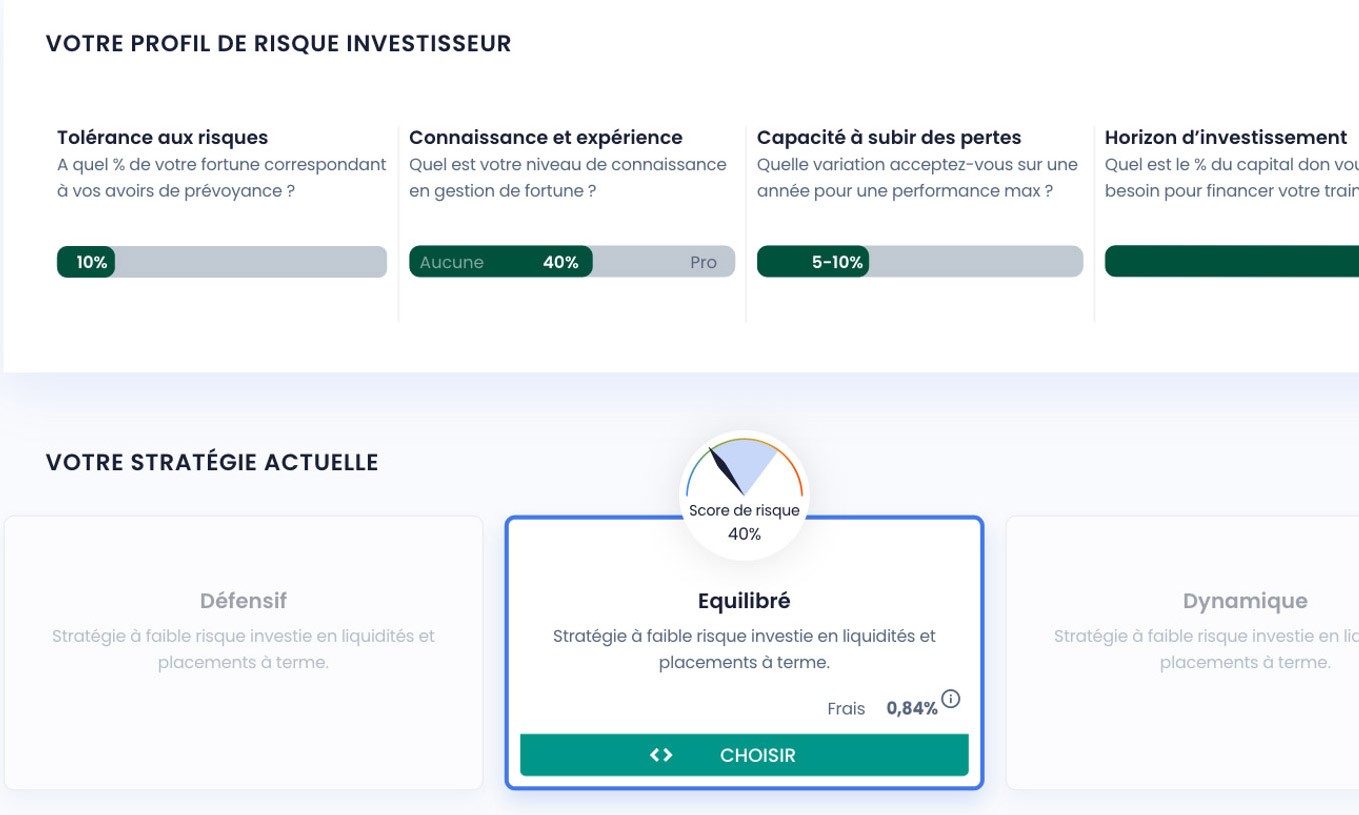Click the Tolérance aux risques column heading
The width and height of the screenshot is (1359, 815).
(160, 137)
